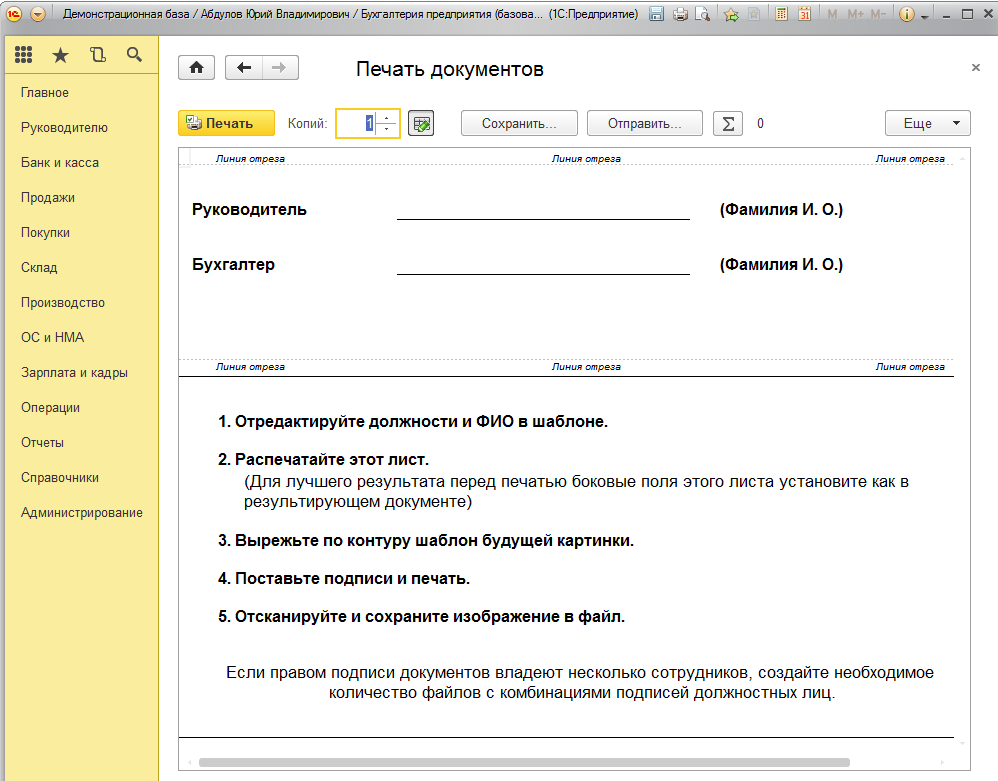Viewport: 998px width, 781px height.
Task: Open the History scroll icon
Action: pyautogui.click(x=97, y=55)
